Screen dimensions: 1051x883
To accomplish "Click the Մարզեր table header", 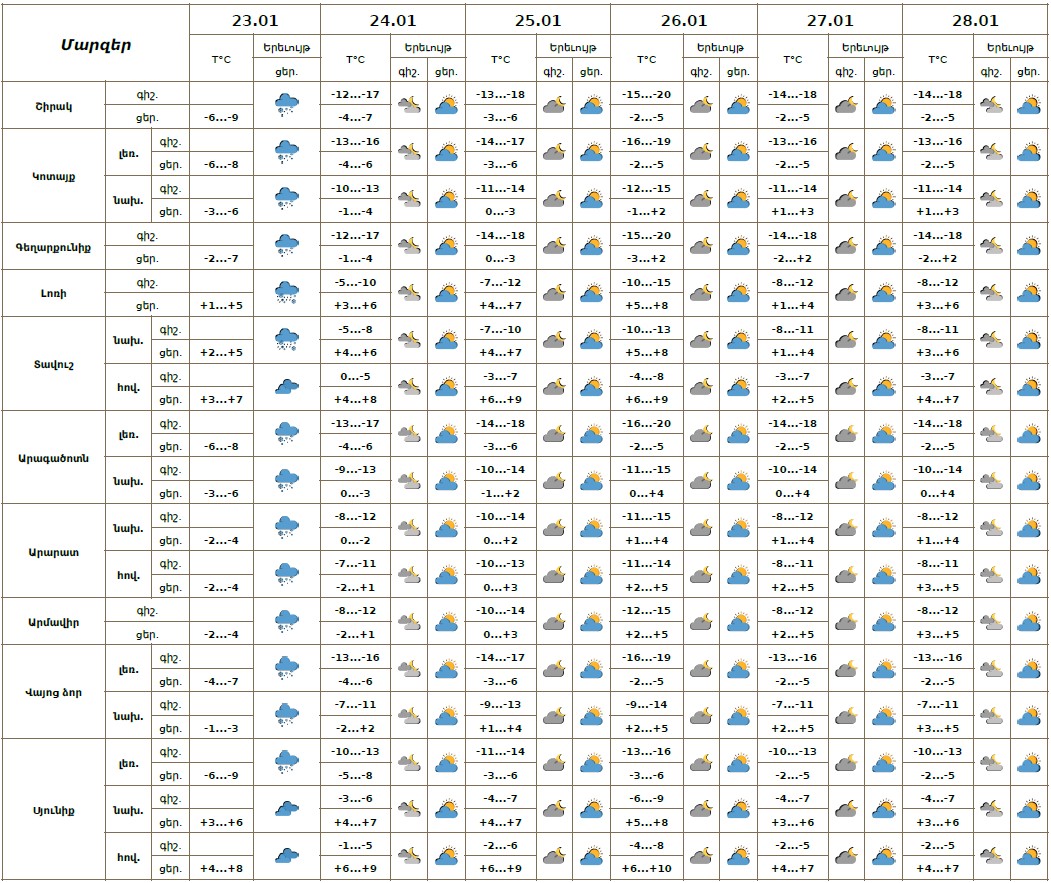I will pyautogui.click(x=96, y=44).
